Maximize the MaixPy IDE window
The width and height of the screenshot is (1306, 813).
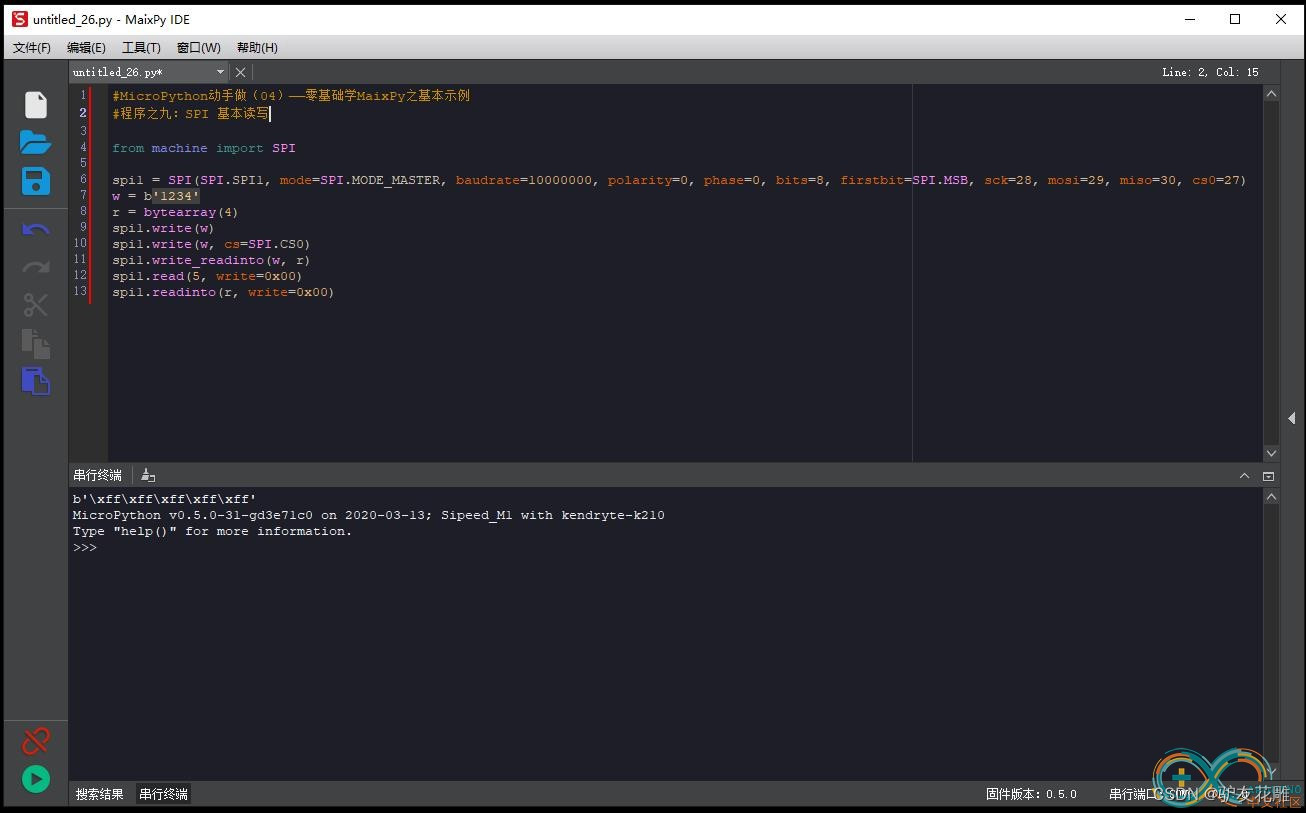(1235, 19)
